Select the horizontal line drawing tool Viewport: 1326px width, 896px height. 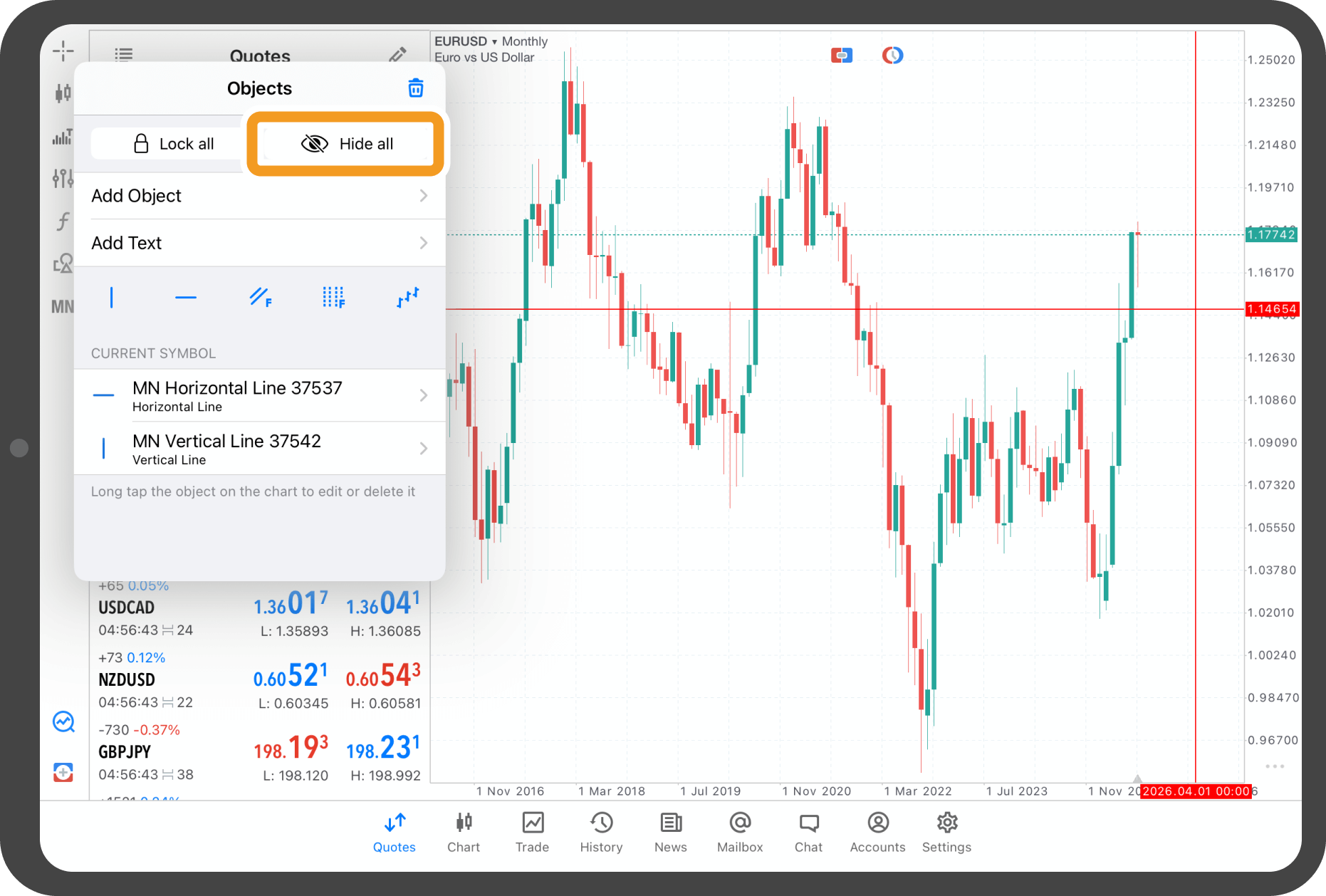click(186, 297)
